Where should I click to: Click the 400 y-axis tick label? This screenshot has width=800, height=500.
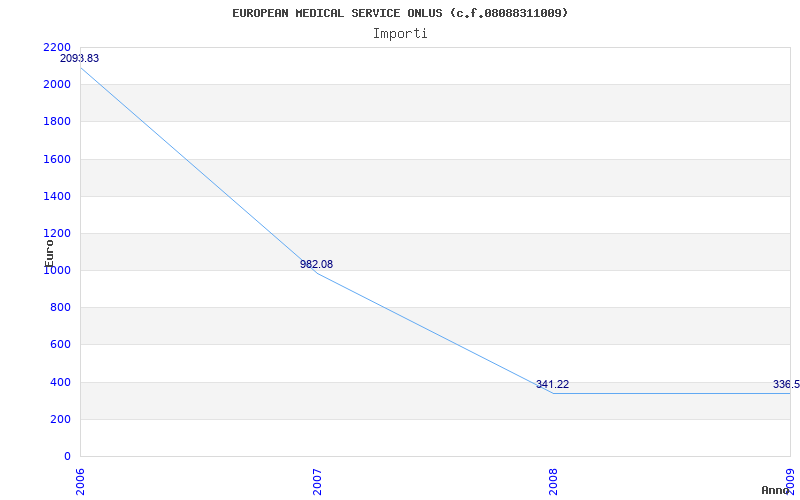click(x=60, y=382)
